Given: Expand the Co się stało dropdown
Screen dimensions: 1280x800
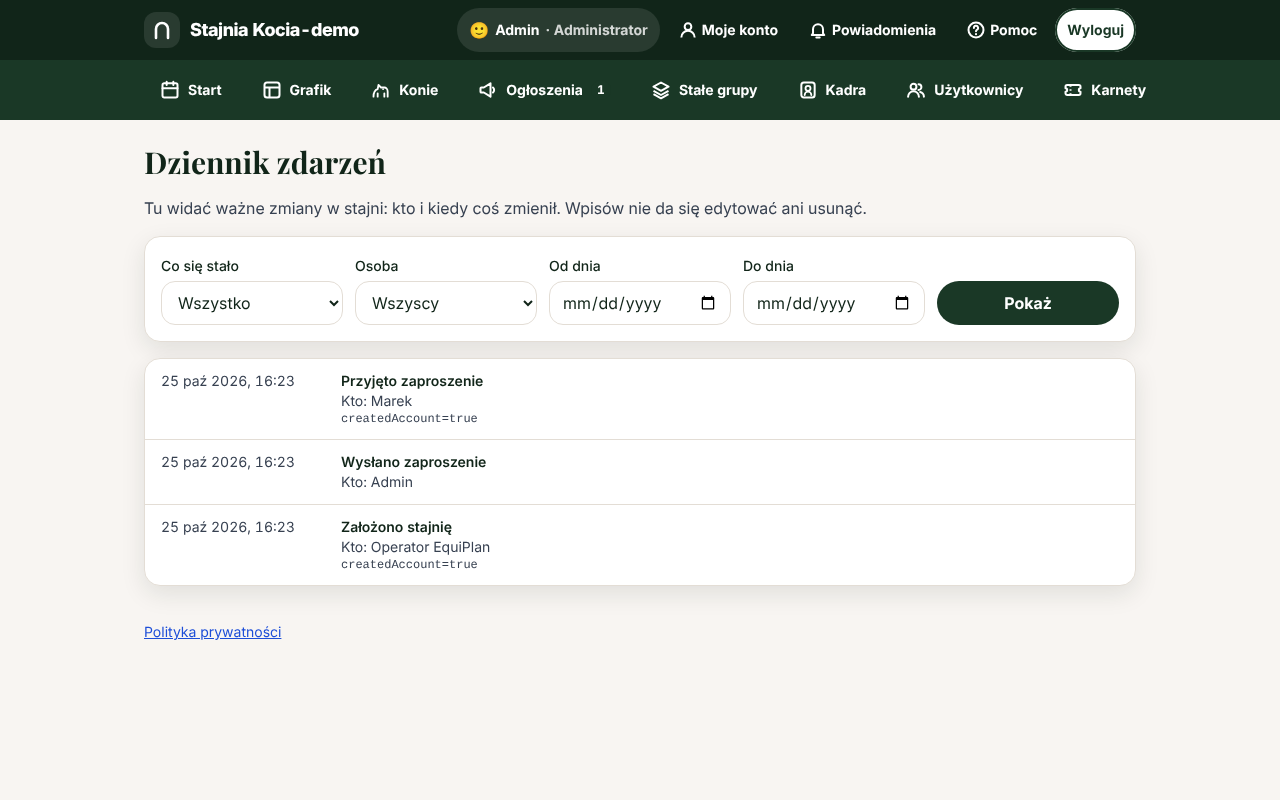Looking at the screenshot, I should (252, 303).
